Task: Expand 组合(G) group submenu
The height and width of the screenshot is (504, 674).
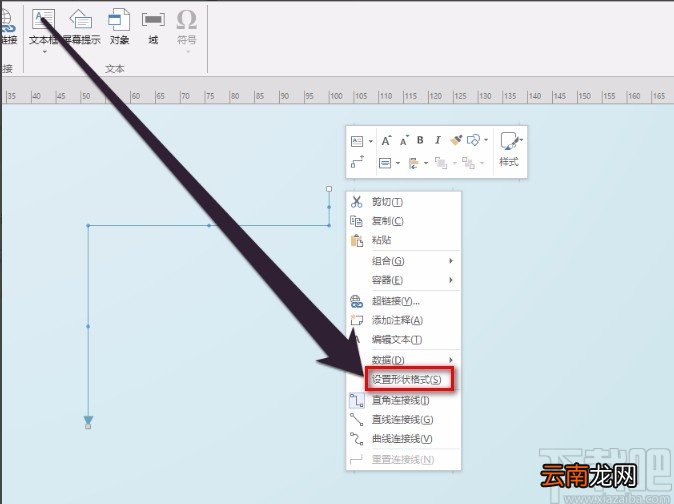Action: click(404, 261)
